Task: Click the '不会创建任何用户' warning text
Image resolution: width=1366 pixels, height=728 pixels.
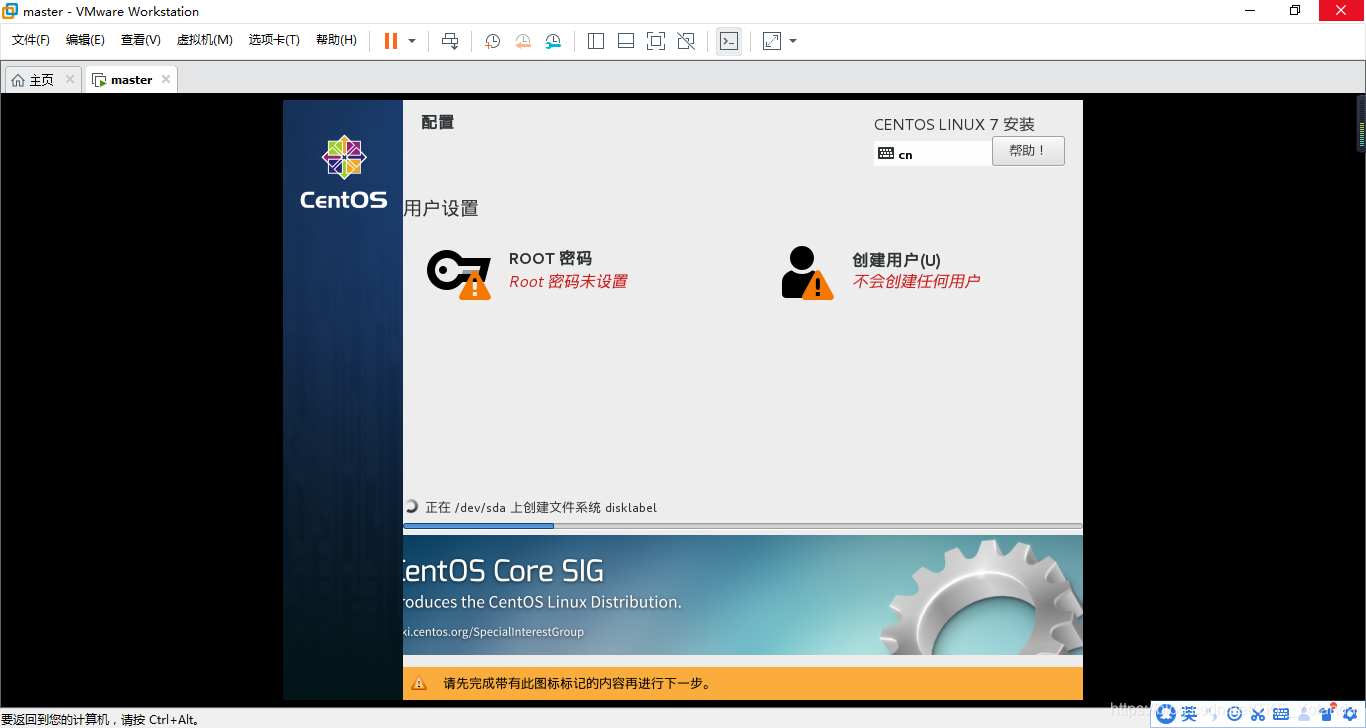Action: [916, 282]
